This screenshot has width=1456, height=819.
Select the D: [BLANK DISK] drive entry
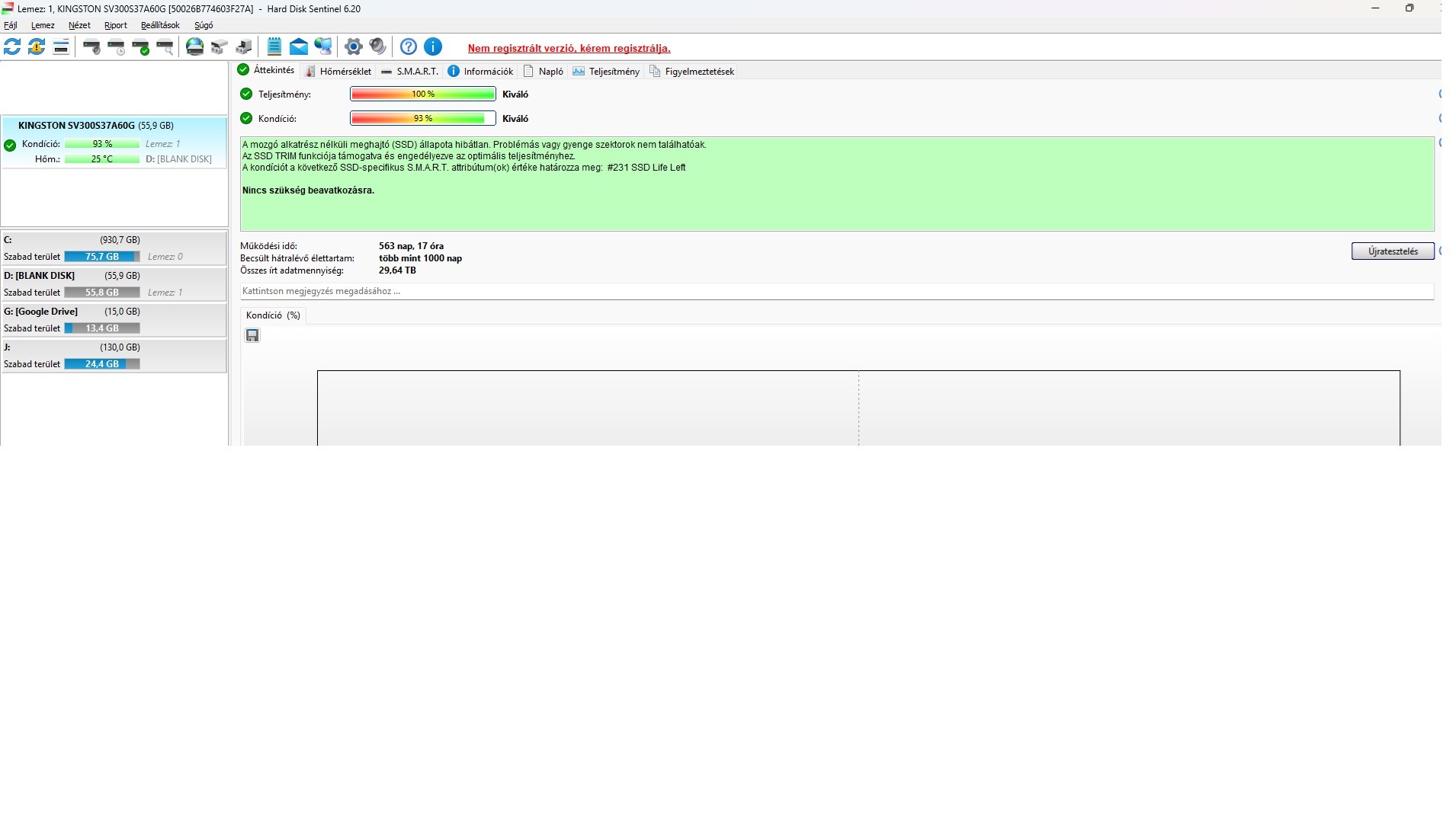click(114, 284)
